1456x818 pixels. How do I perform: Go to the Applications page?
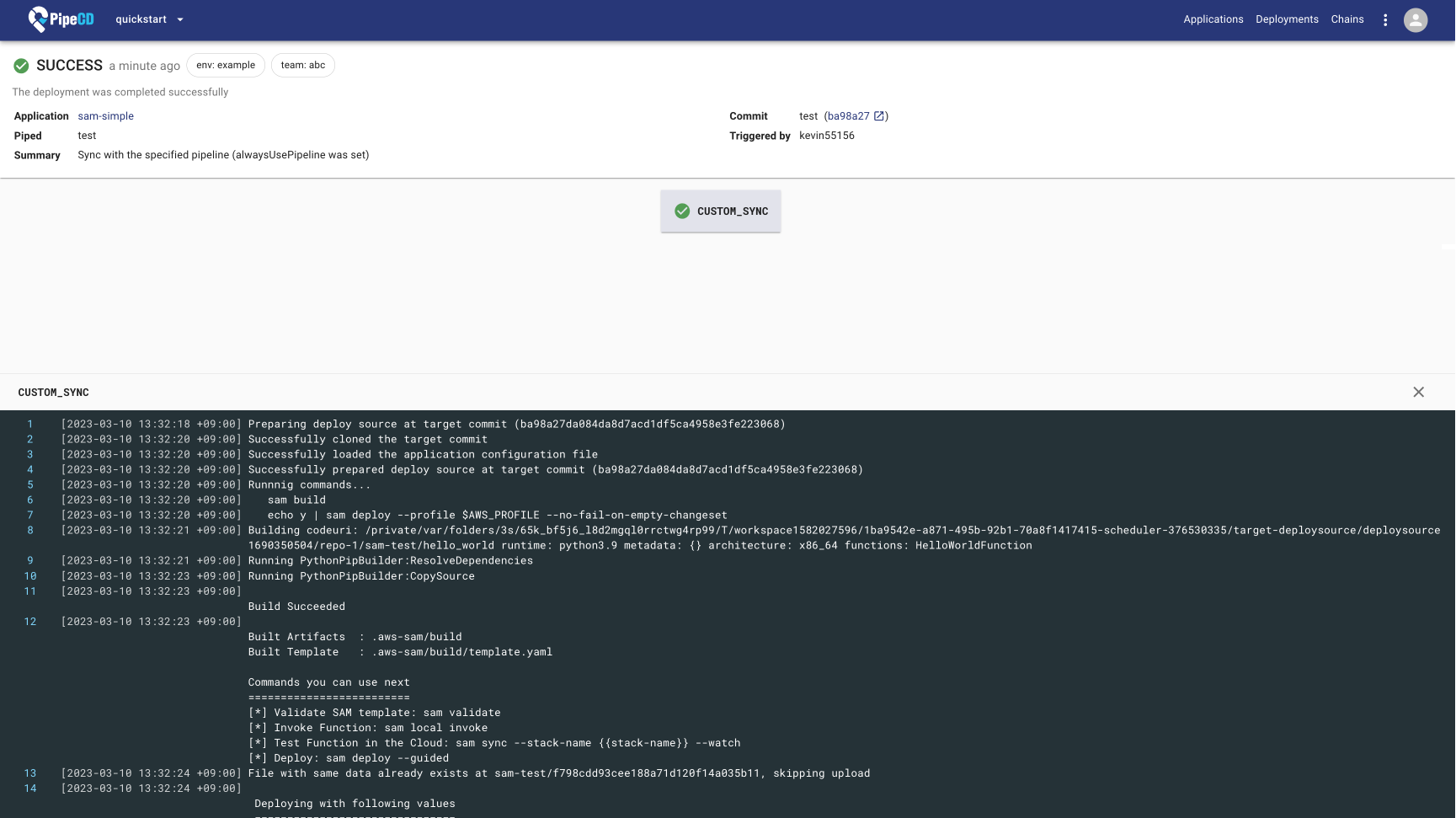[1213, 19]
